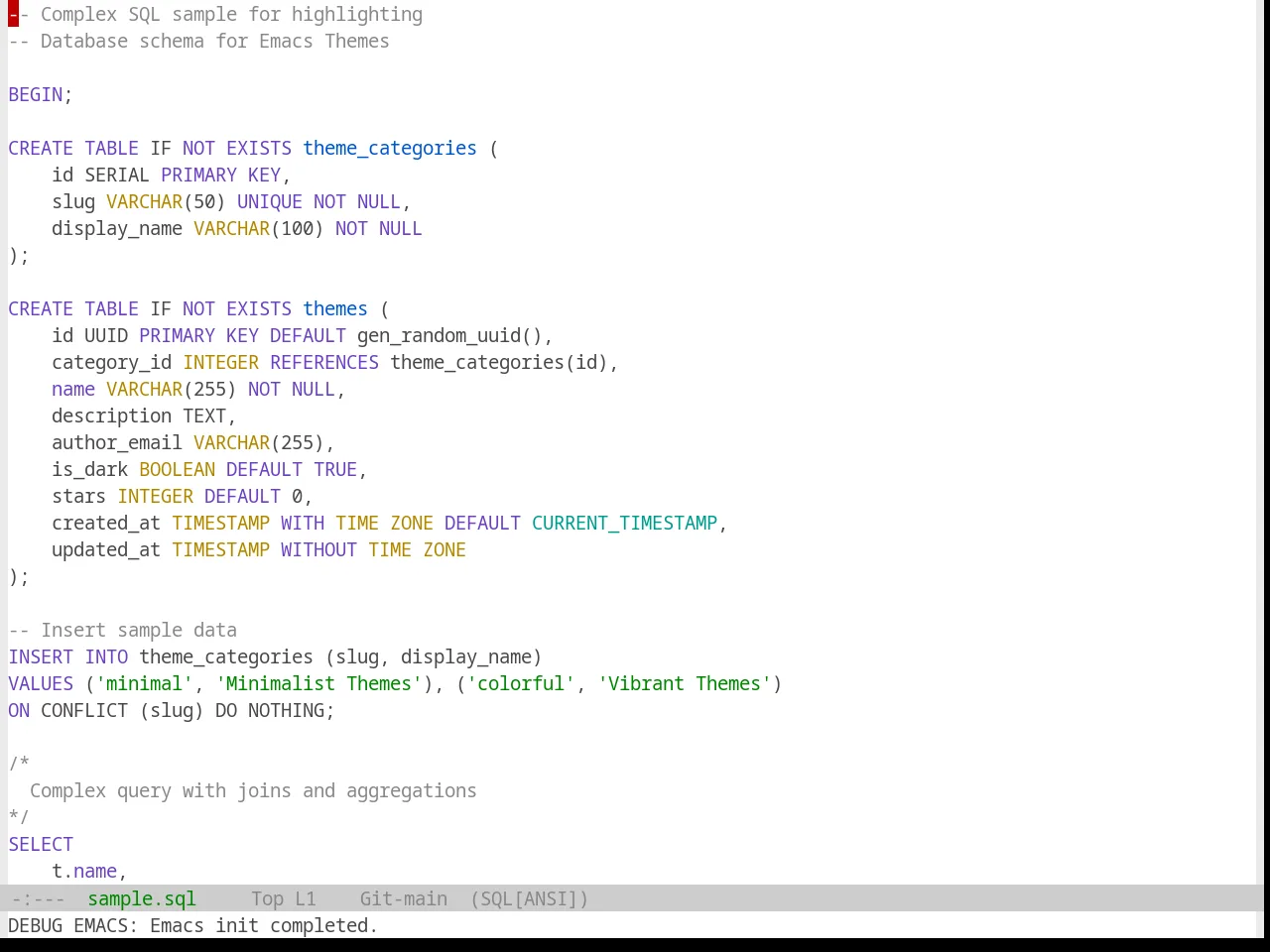Viewport: 1270px width, 952px height.
Task: Click the 'Vibrant Themes' string literal
Action: [685, 683]
